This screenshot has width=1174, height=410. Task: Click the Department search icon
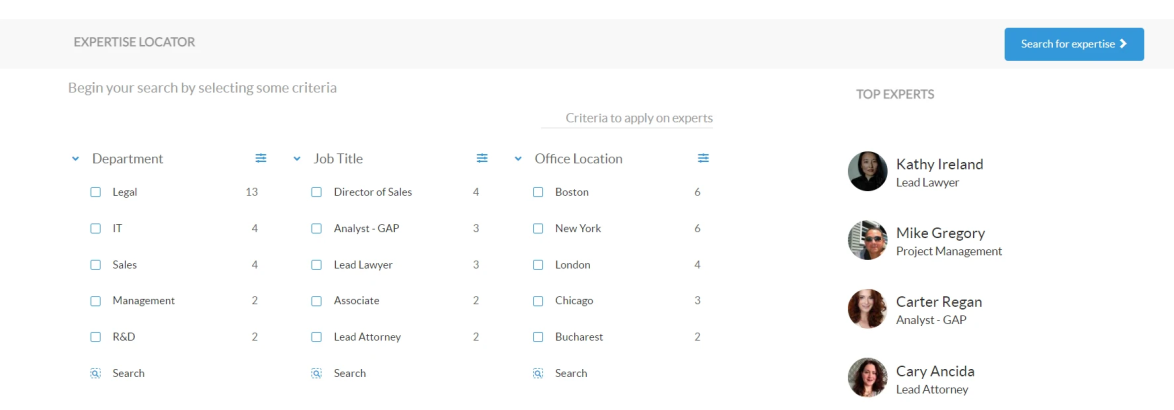click(96, 373)
